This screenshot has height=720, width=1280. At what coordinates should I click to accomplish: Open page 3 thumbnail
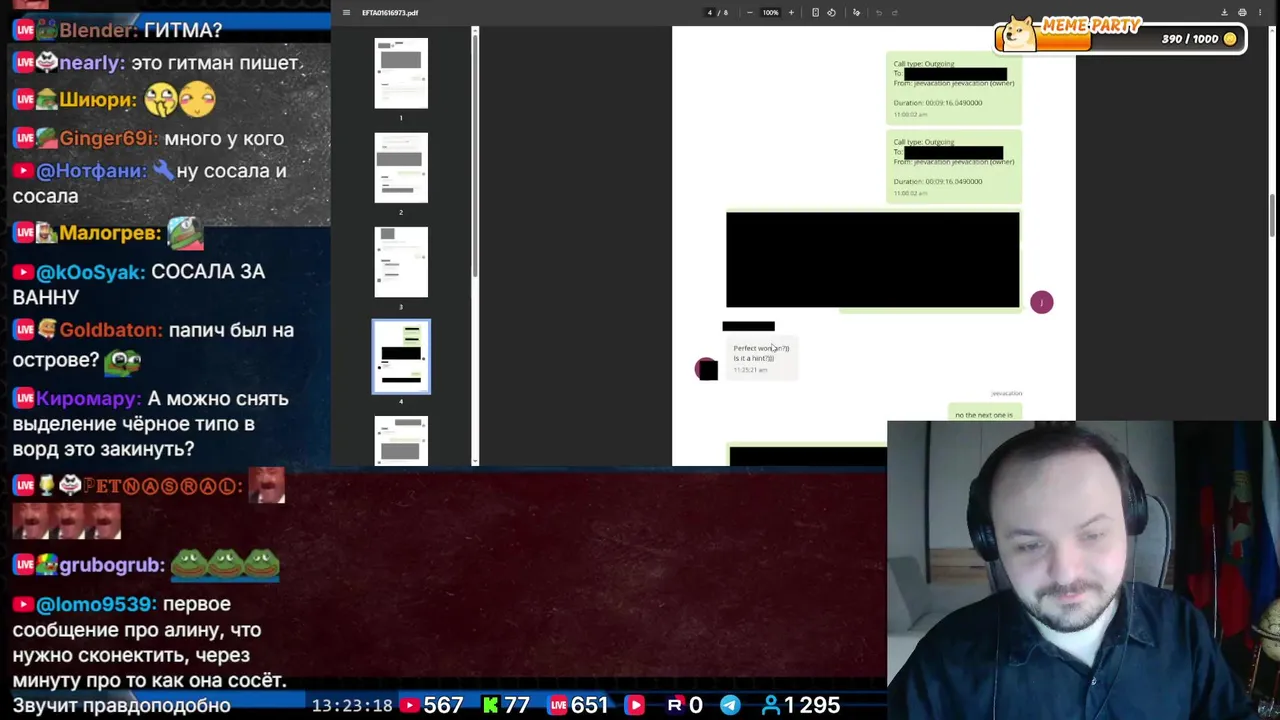tap(401, 262)
